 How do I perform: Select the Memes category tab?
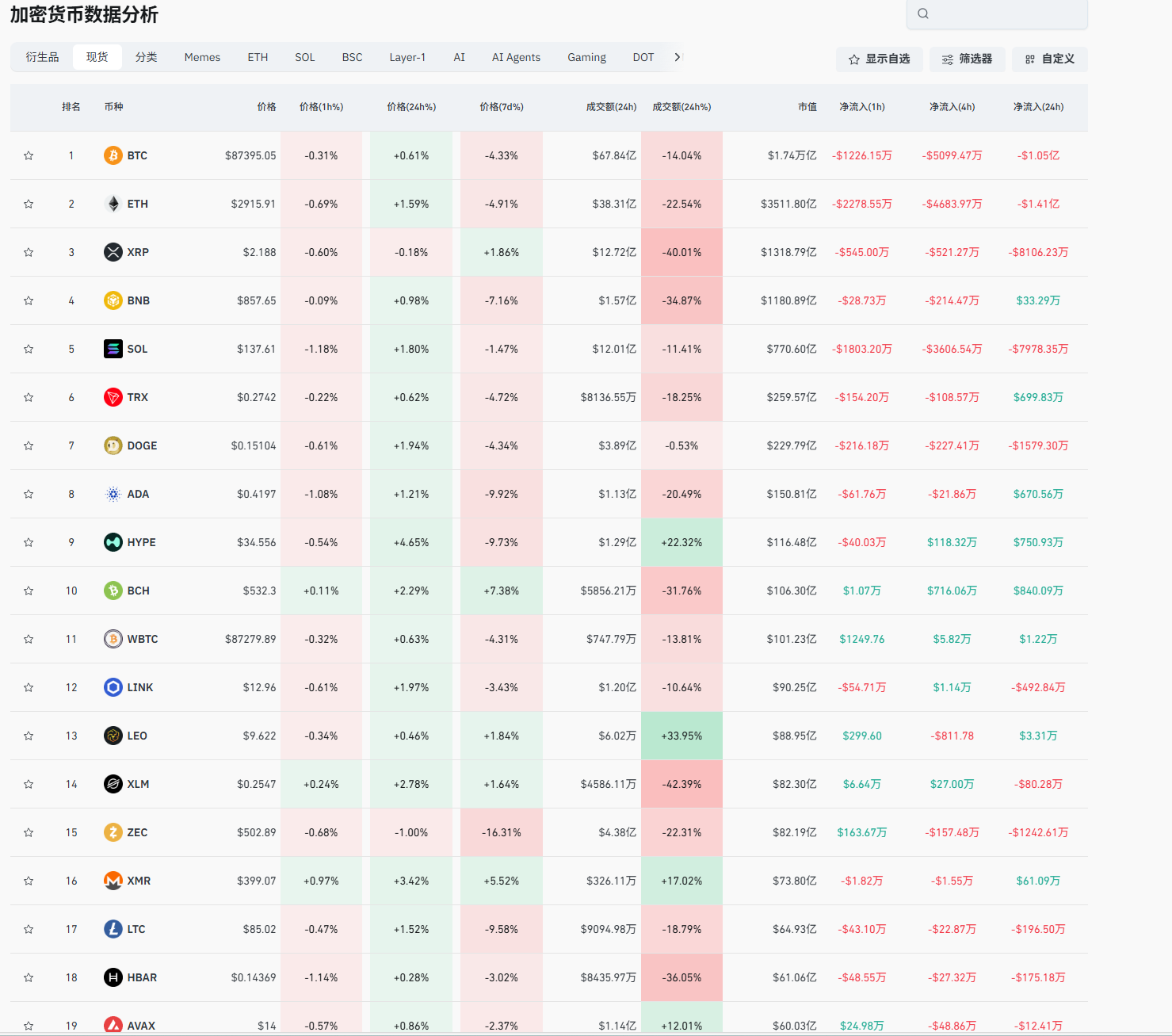pos(202,57)
